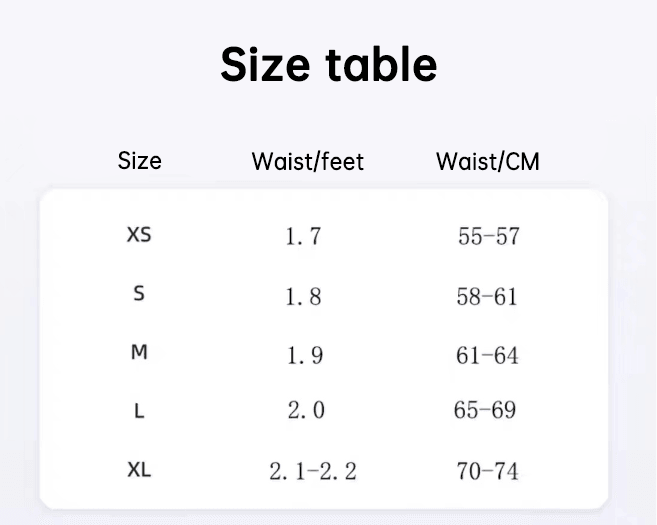The width and height of the screenshot is (657, 525).
Task: Choose the S size label
Action: [x=139, y=294]
